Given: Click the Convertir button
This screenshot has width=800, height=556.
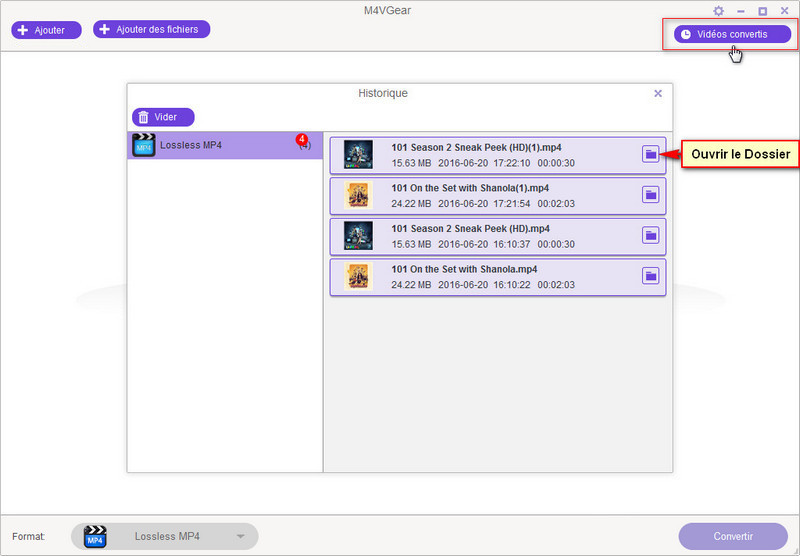Looking at the screenshot, I should click(733, 536).
